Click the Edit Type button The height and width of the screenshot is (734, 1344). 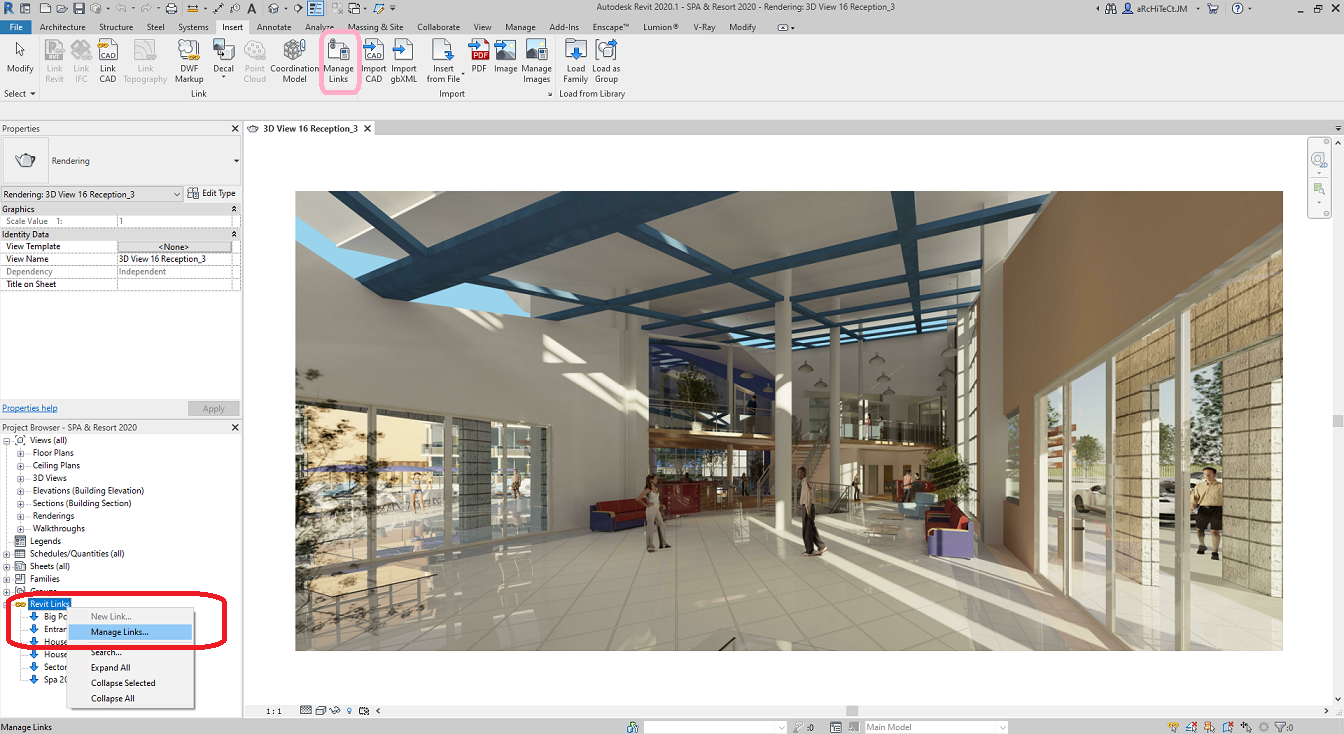click(x=213, y=194)
